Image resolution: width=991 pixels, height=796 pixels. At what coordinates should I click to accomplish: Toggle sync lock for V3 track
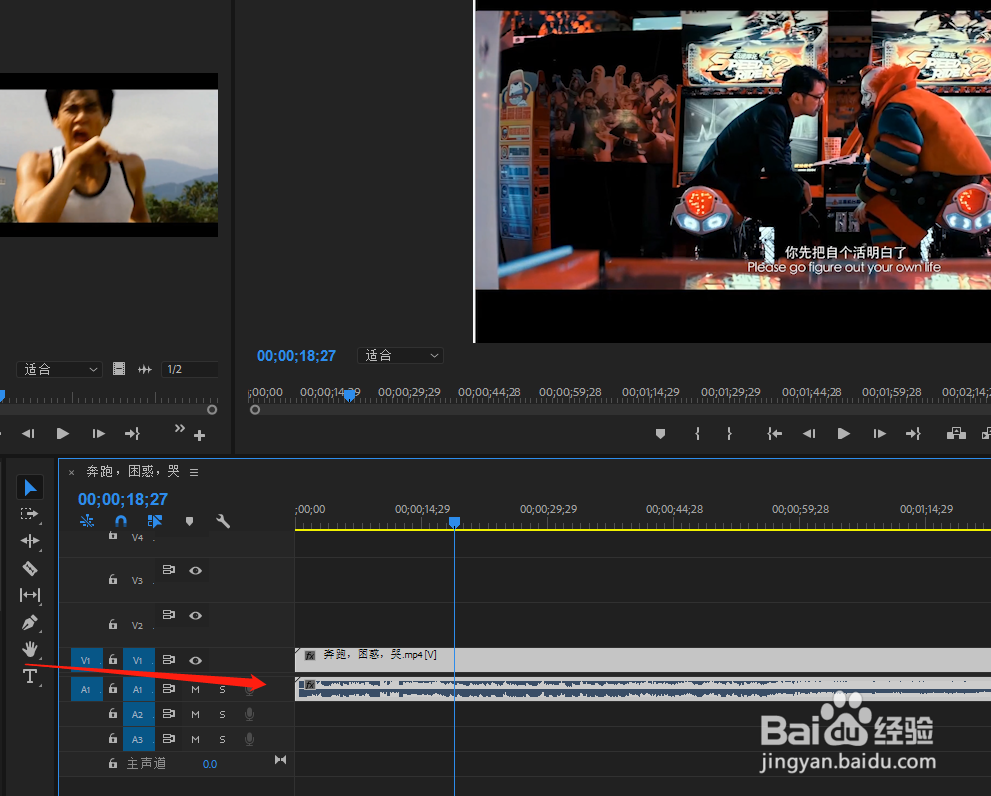point(169,570)
